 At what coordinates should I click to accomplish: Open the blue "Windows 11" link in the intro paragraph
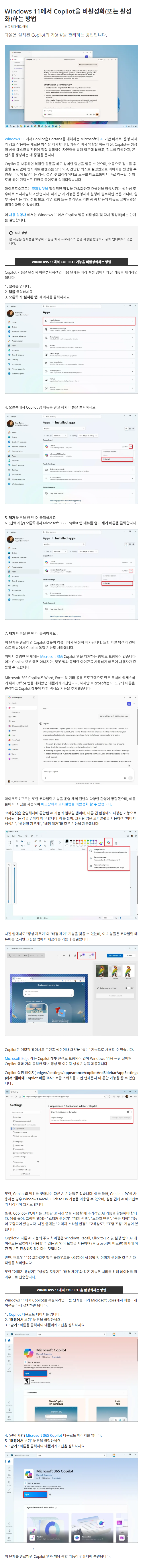(x=15, y=139)
